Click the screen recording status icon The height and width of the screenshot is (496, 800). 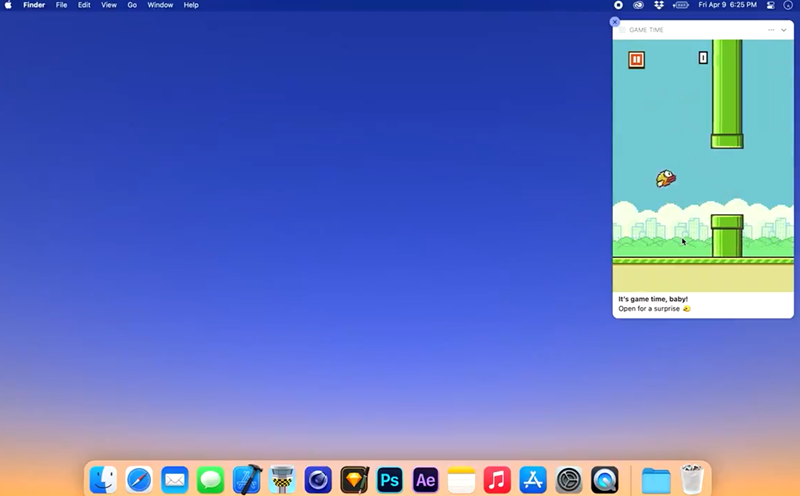tap(618, 5)
